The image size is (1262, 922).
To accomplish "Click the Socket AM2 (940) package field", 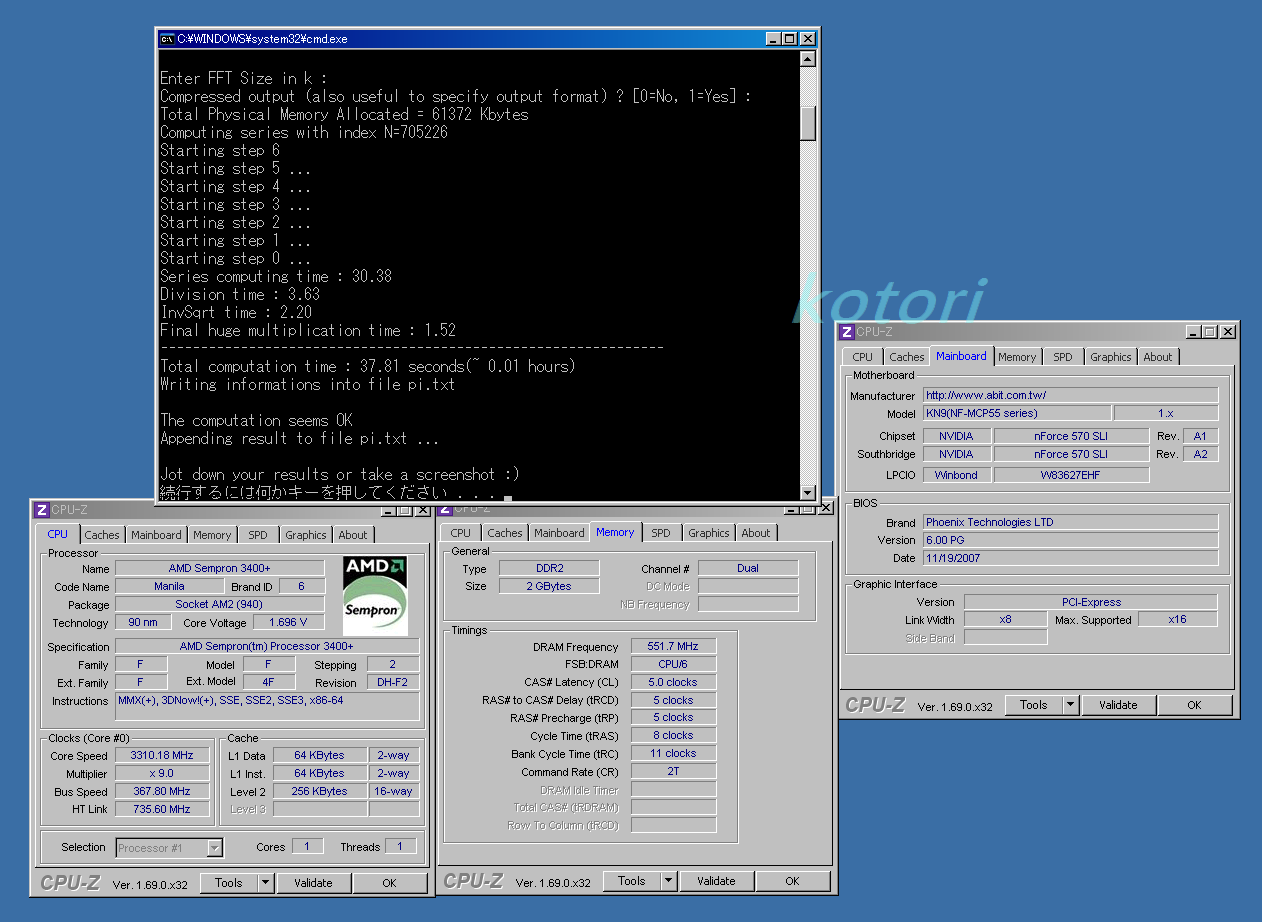I will pyautogui.click(x=220, y=604).
